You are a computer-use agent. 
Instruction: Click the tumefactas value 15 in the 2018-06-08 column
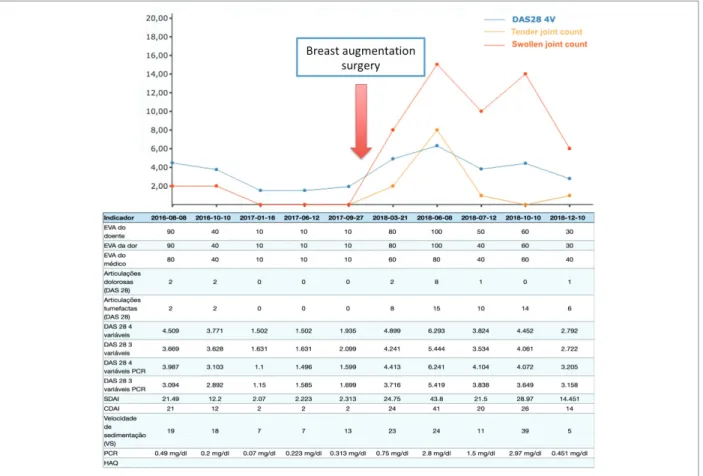point(437,308)
